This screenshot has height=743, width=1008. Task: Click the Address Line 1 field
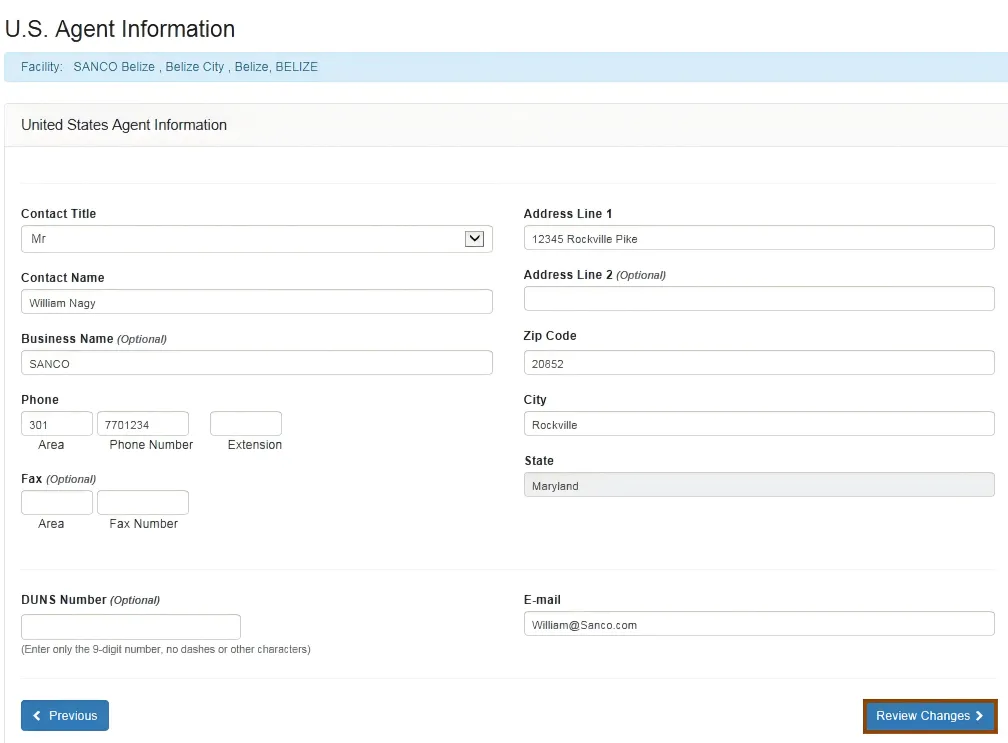click(x=758, y=238)
